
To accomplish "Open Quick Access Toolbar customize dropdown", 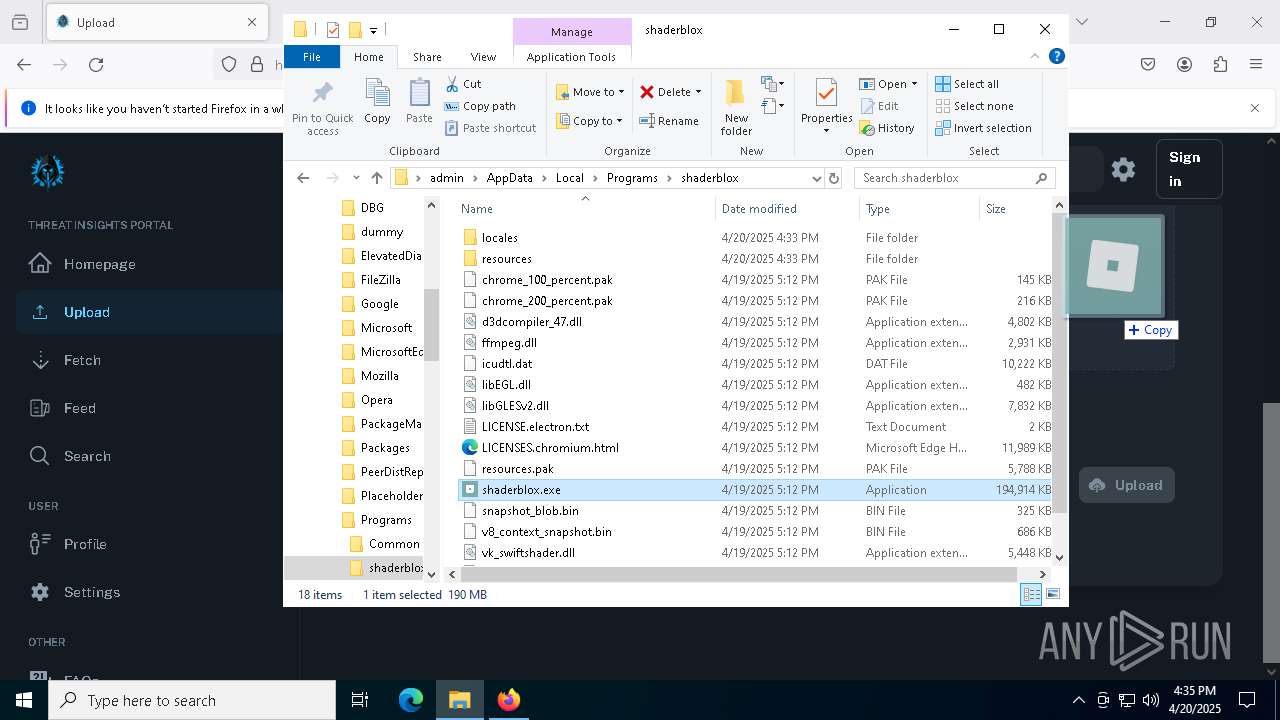I will pos(373,30).
